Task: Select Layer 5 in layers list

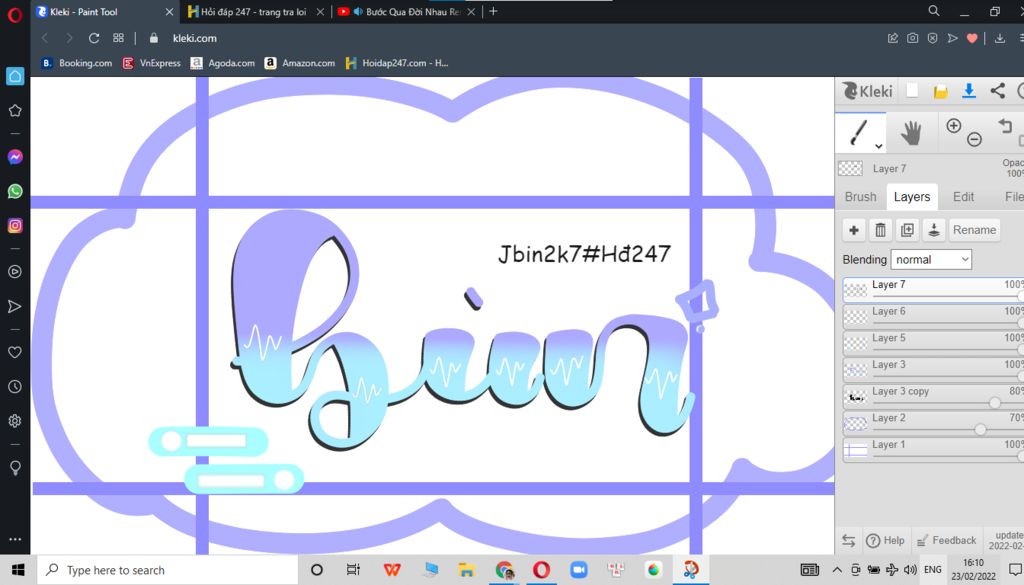Action: [x=933, y=343]
